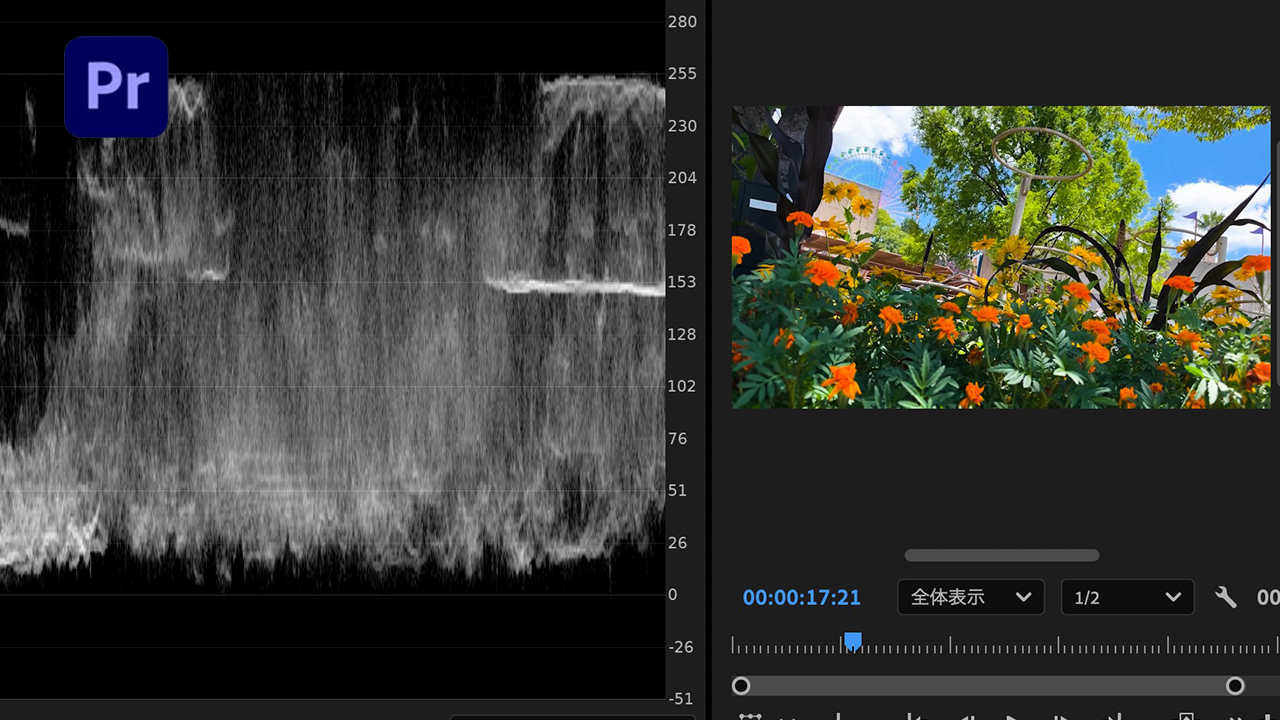1280x720 pixels.
Task: Open the dropdown below the waveform scope
Action: click(x=572, y=716)
